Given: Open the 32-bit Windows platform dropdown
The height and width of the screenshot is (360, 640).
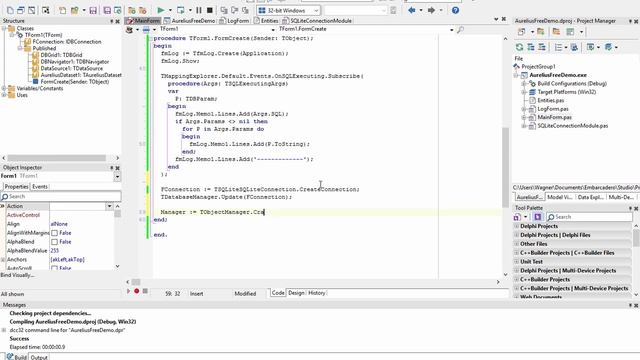Looking at the screenshot, I should (x=316, y=10).
